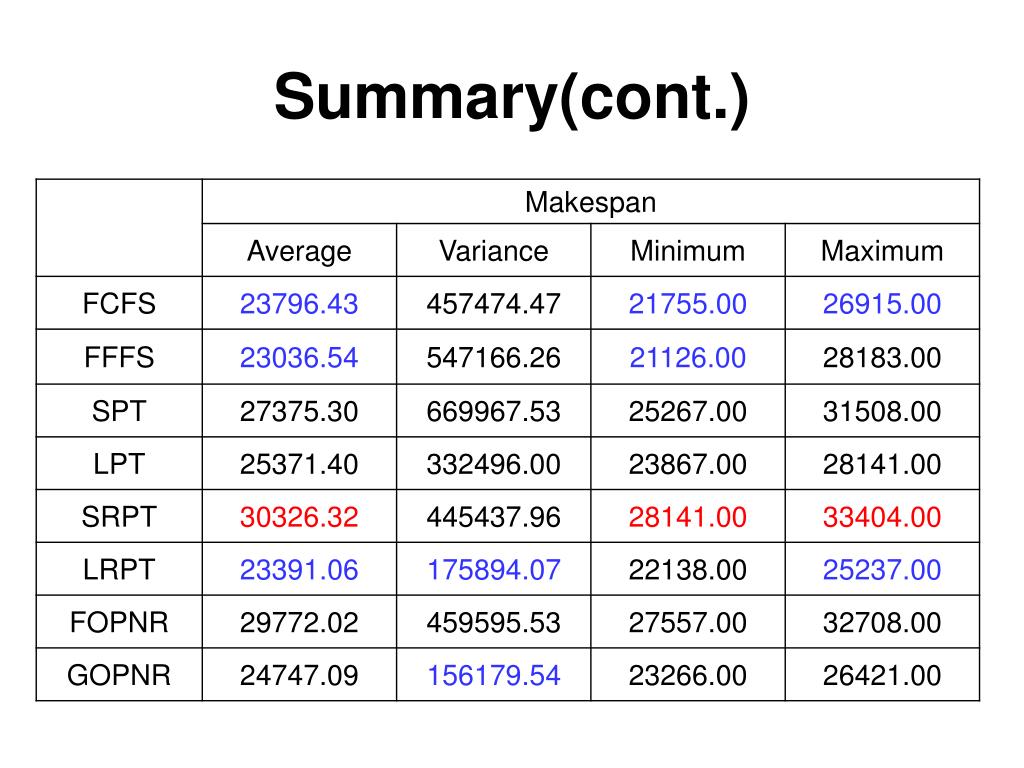Select the FOPNR row label
Screen dimensions: 1024x768
(x=119, y=622)
